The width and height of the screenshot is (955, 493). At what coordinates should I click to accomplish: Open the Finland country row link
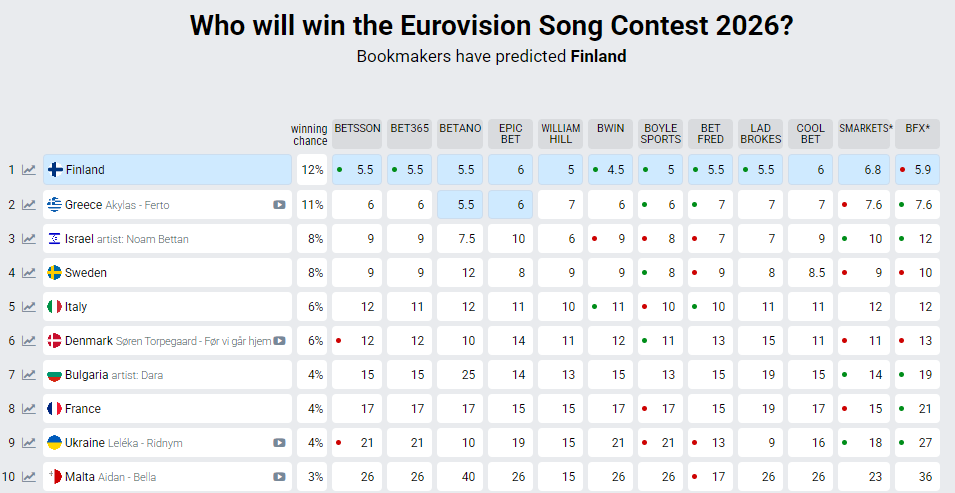[x=85, y=170]
